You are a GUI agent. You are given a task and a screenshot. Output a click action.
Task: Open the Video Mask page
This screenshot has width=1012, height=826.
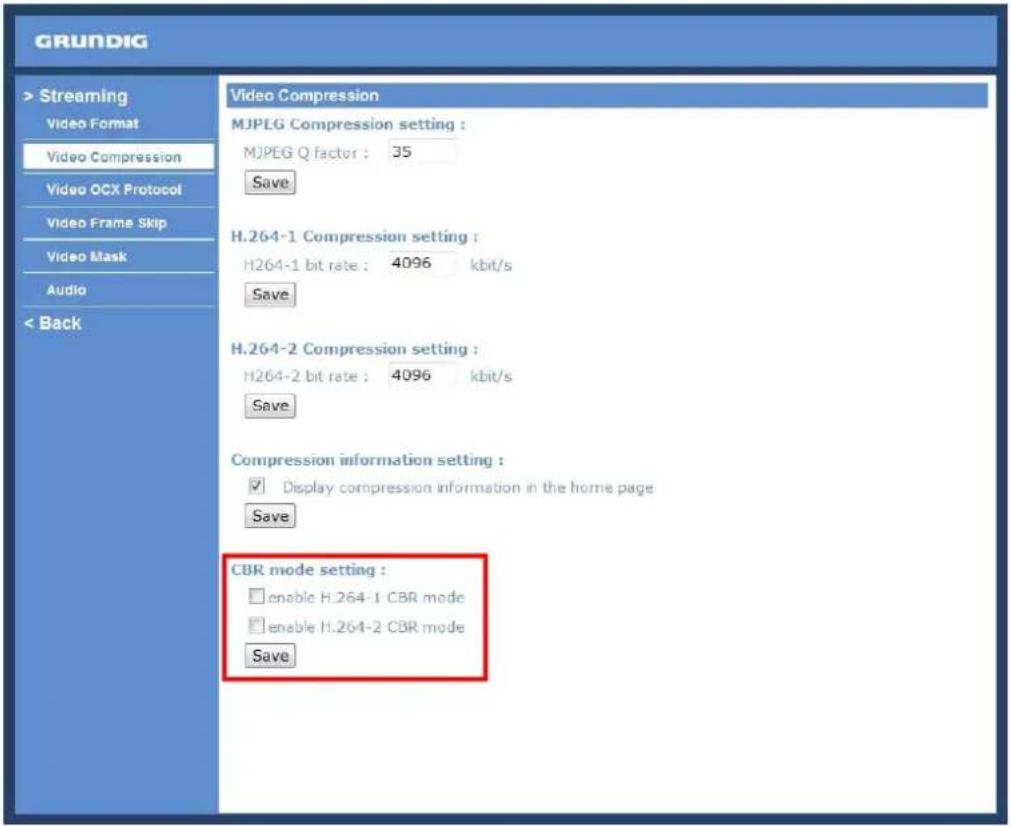[86, 257]
